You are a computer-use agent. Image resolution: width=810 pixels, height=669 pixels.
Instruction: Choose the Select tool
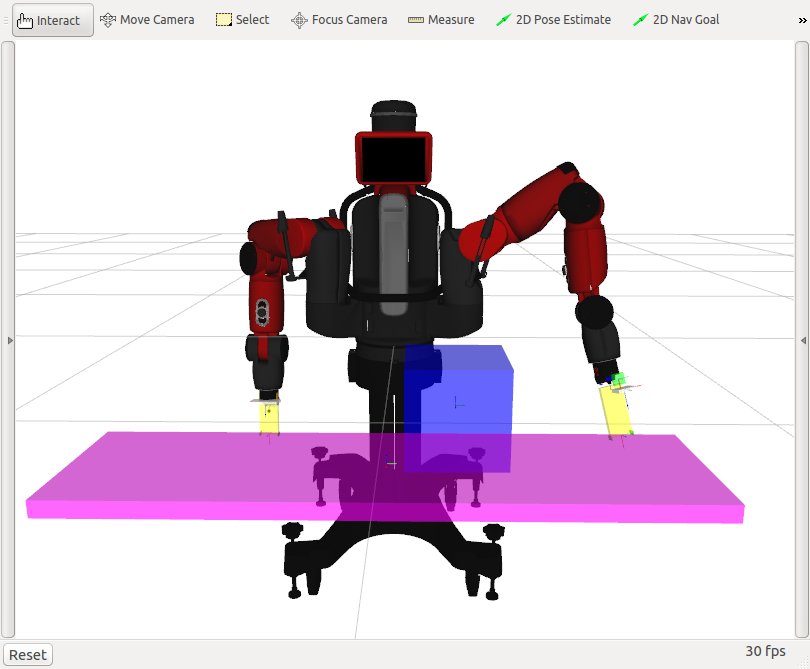coord(242,20)
